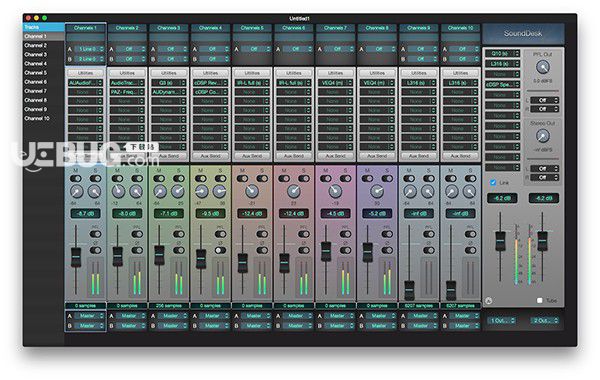The width and height of the screenshot is (600, 380).
Task: Toggle solo on Channel 4
Action: coord(220,178)
